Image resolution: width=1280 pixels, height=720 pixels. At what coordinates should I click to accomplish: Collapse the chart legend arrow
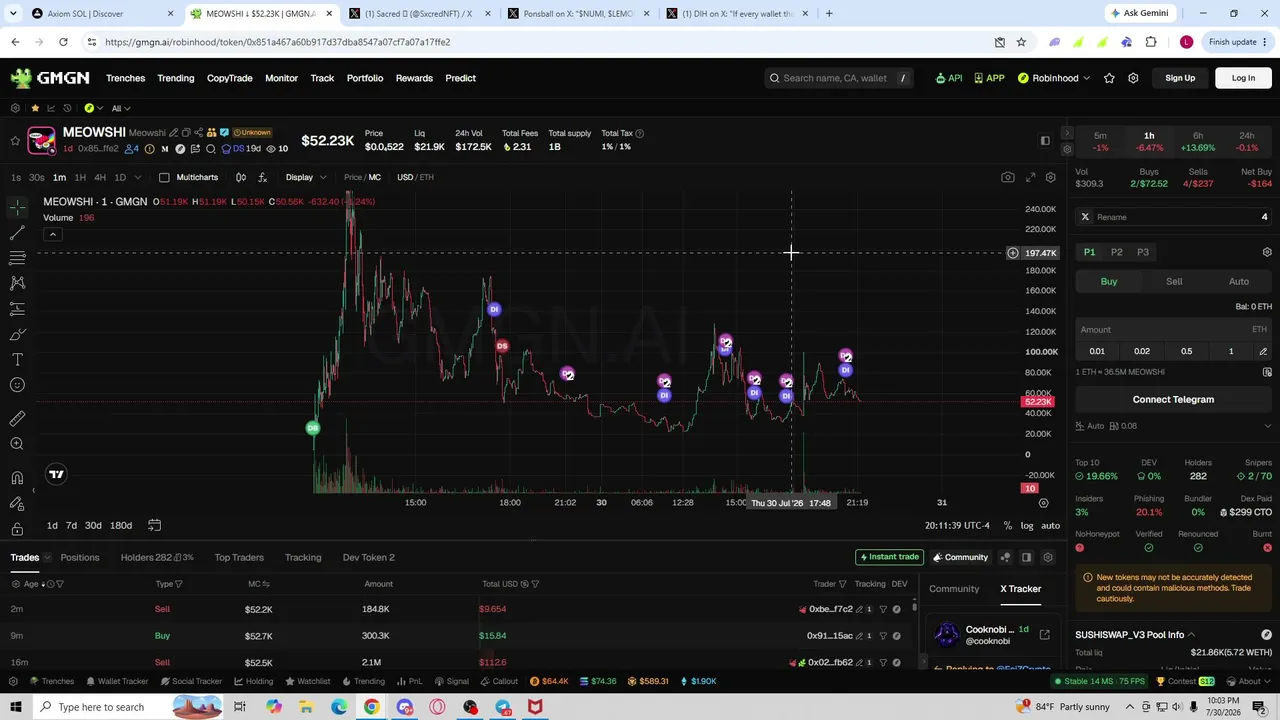click(x=52, y=234)
